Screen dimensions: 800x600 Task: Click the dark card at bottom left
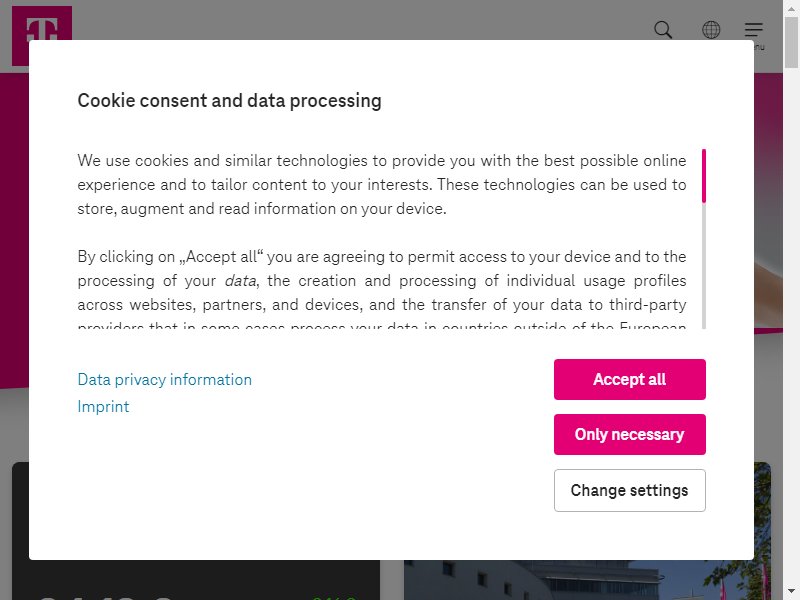click(196, 580)
